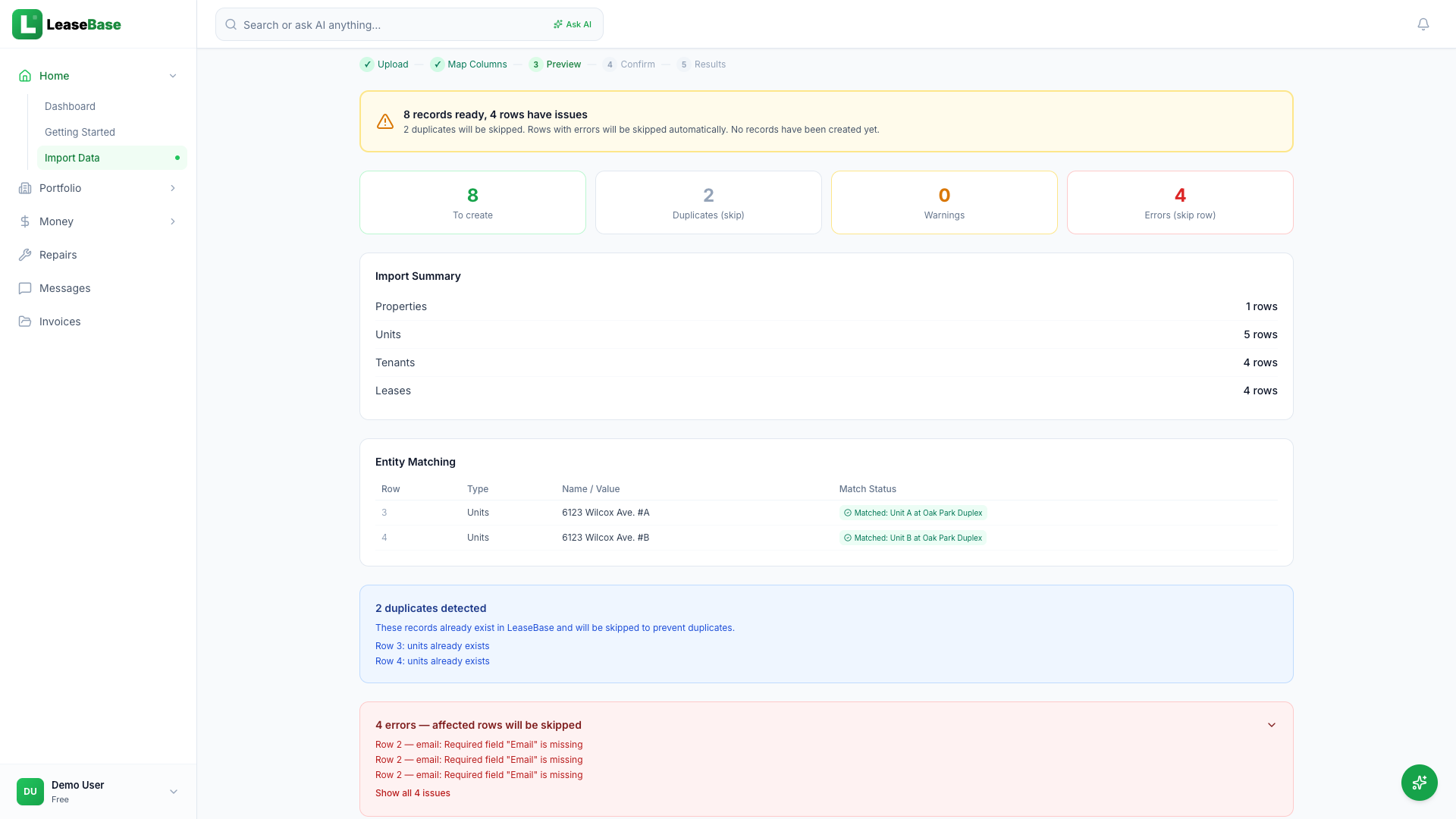
Task: Click the 2 Duplicates (skip) card
Action: point(708,202)
